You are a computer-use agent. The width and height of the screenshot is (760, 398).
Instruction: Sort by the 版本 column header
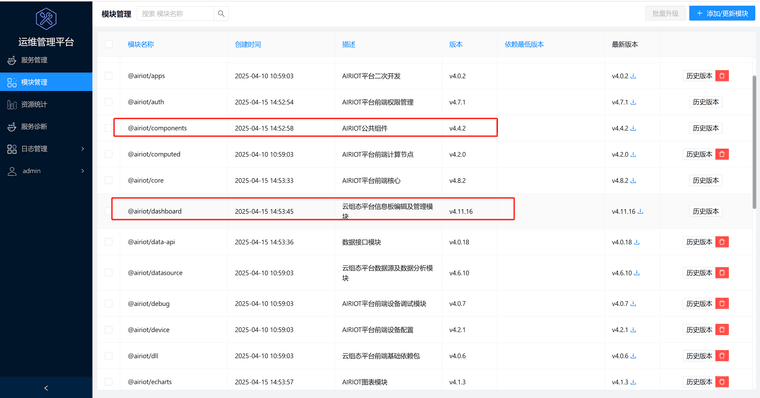[x=456, y=44]
